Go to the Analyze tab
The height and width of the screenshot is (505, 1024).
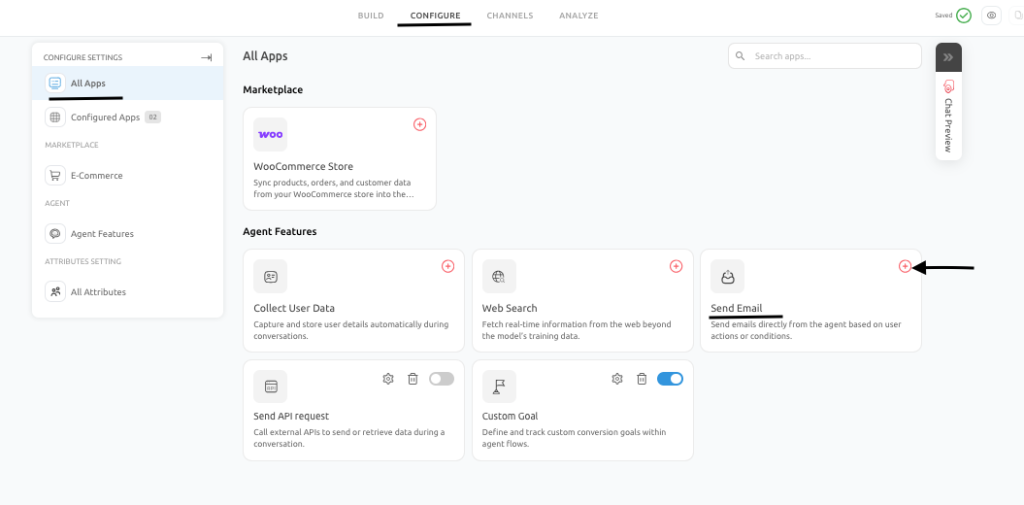click(x=579, y=16)
